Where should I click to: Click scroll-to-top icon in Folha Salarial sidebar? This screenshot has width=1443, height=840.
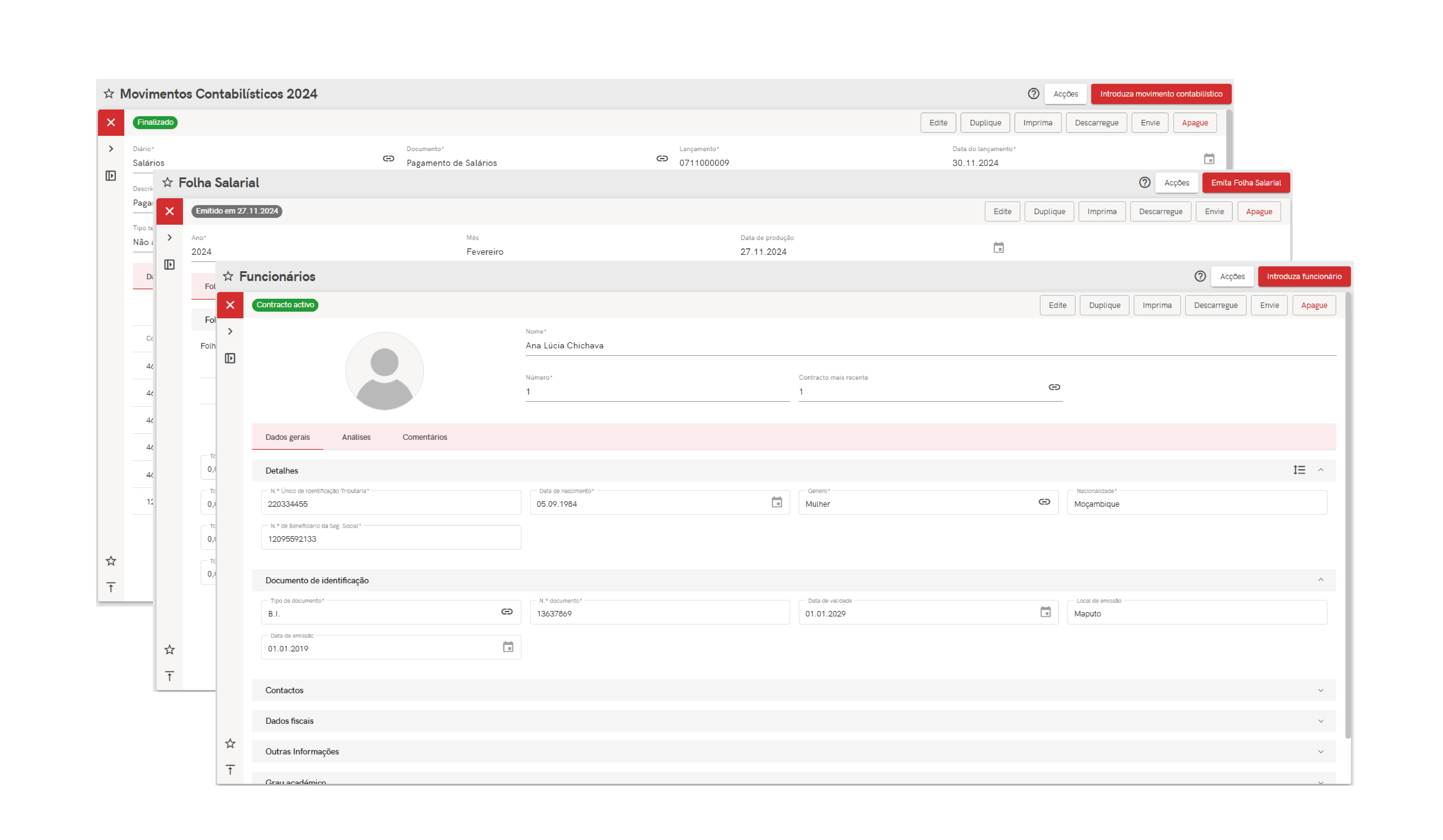point(169,676)
